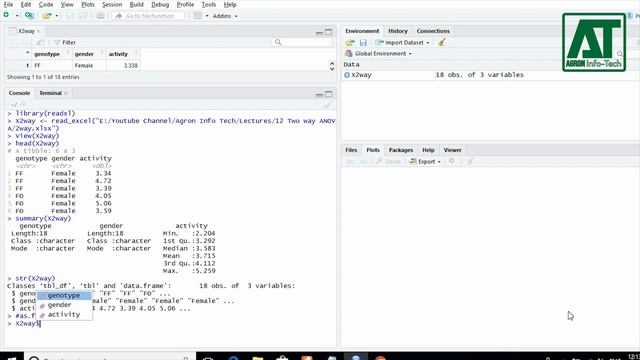Open the New File dropdown arrow
This screenshot has width=640, height=360.
tap(17, 16)
